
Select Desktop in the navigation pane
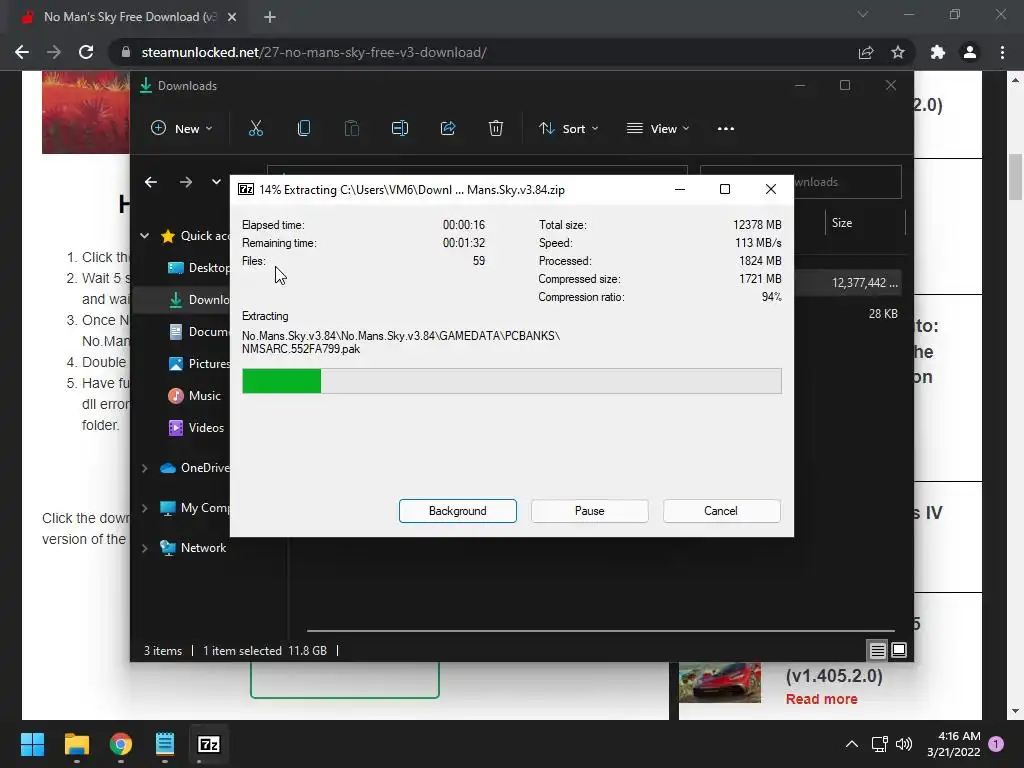199,268
